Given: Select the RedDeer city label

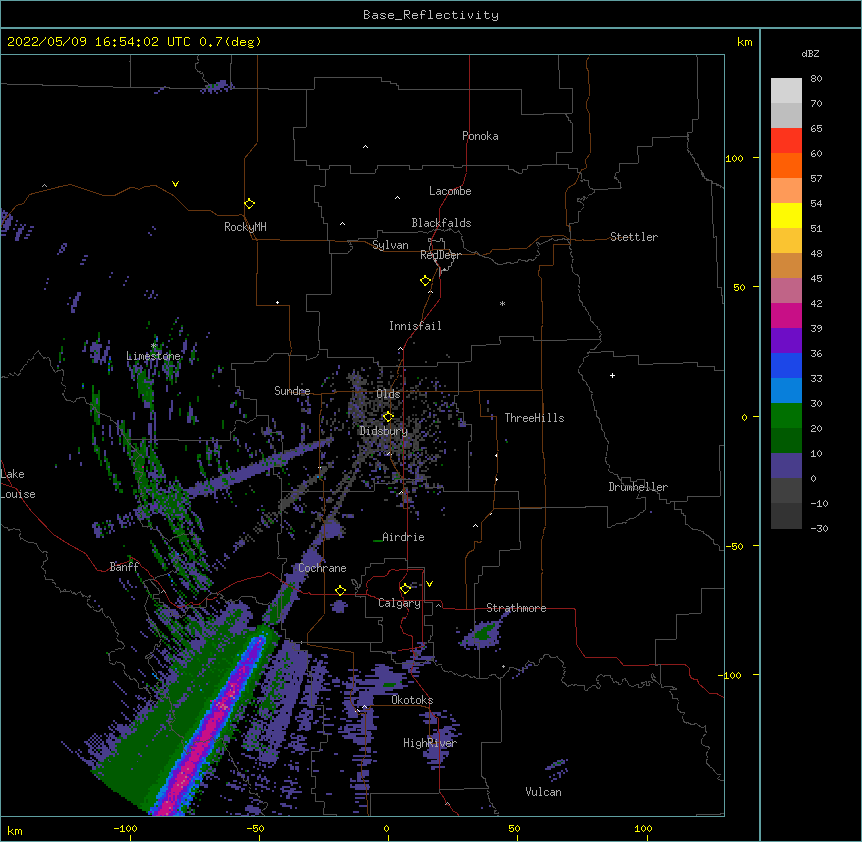Looking at the screenshot, I should [440, 255].
